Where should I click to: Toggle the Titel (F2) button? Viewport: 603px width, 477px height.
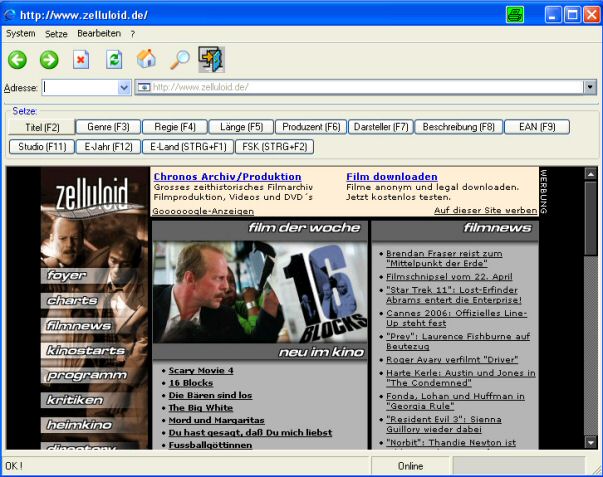click(x=42, y=127)
